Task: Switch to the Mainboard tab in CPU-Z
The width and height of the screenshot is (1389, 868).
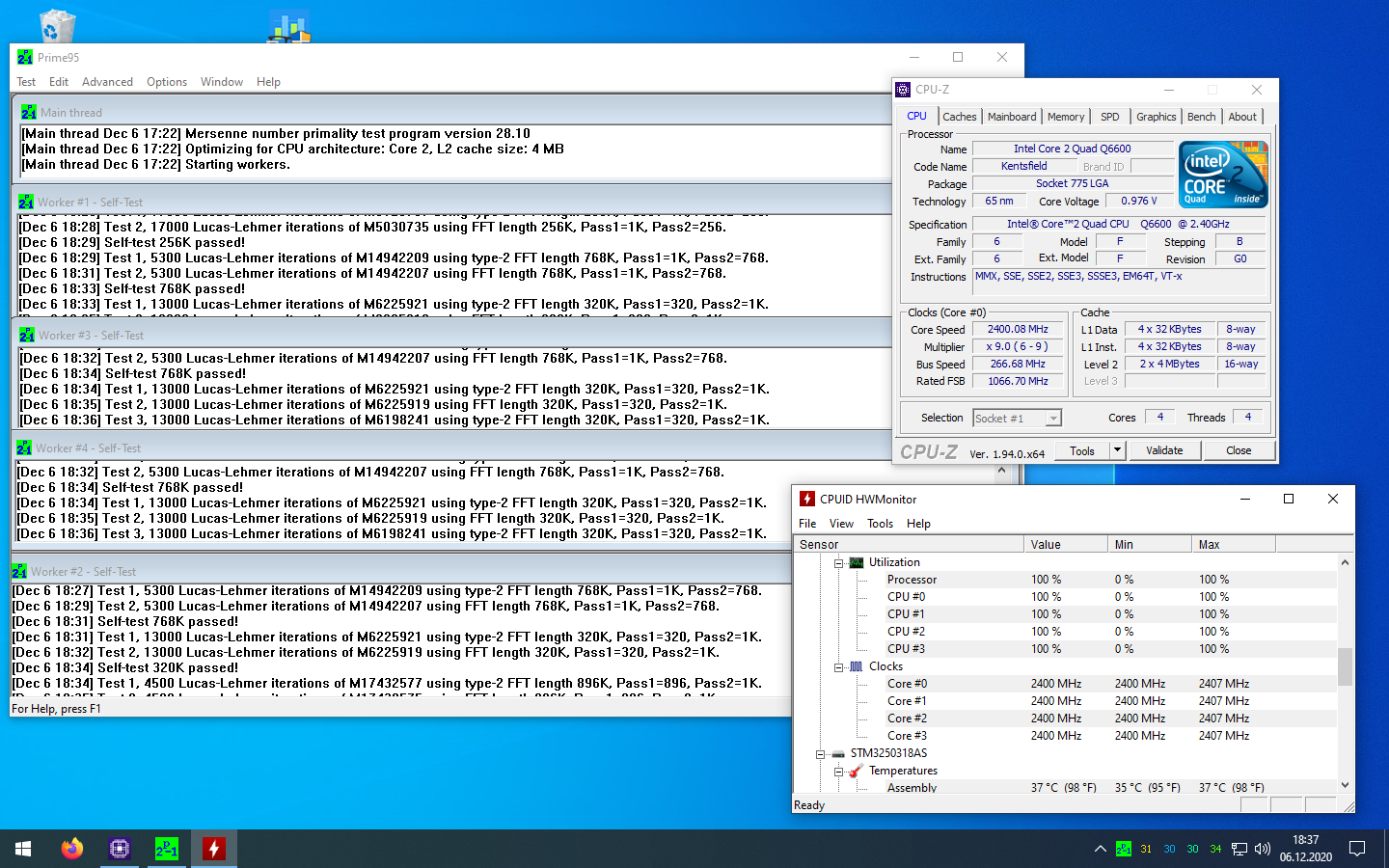Action: point(1012,117)
